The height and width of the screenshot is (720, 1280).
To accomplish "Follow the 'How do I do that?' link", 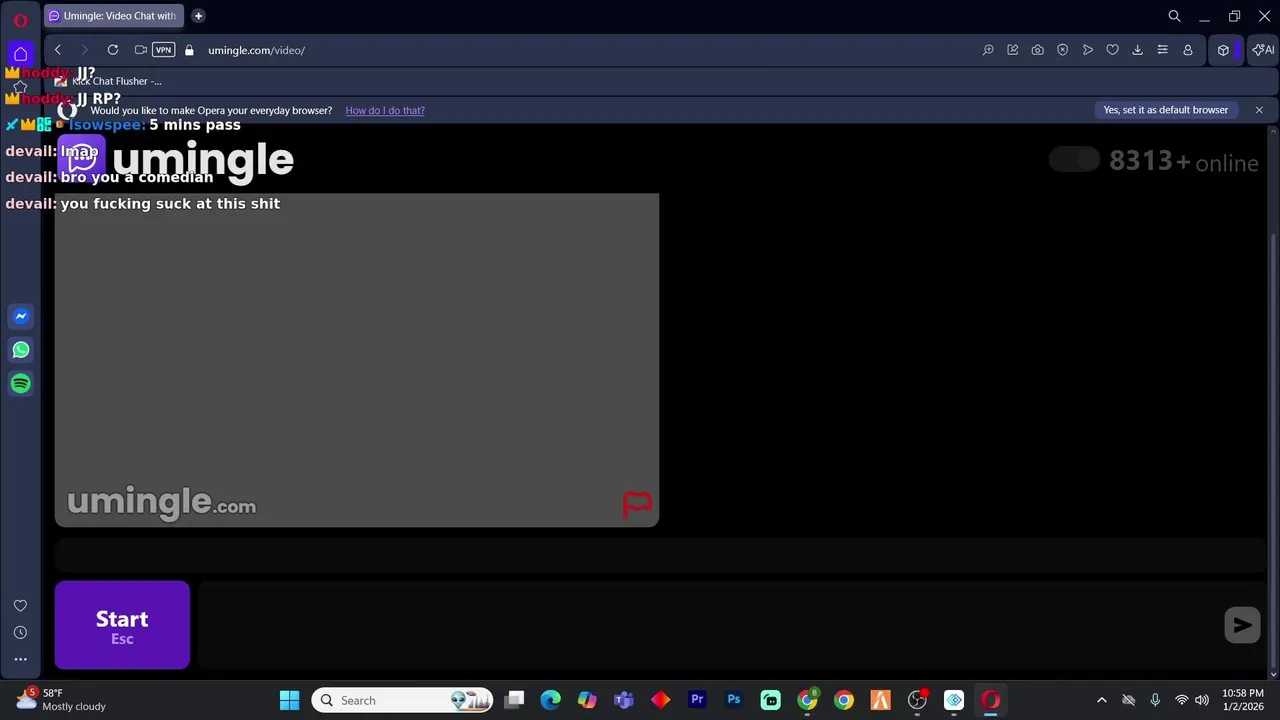I will [x=385, y=110].
